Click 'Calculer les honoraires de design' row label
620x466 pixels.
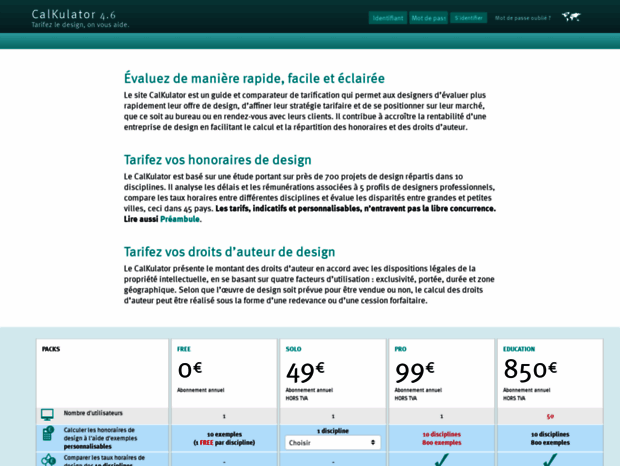[x=100, y=438]
